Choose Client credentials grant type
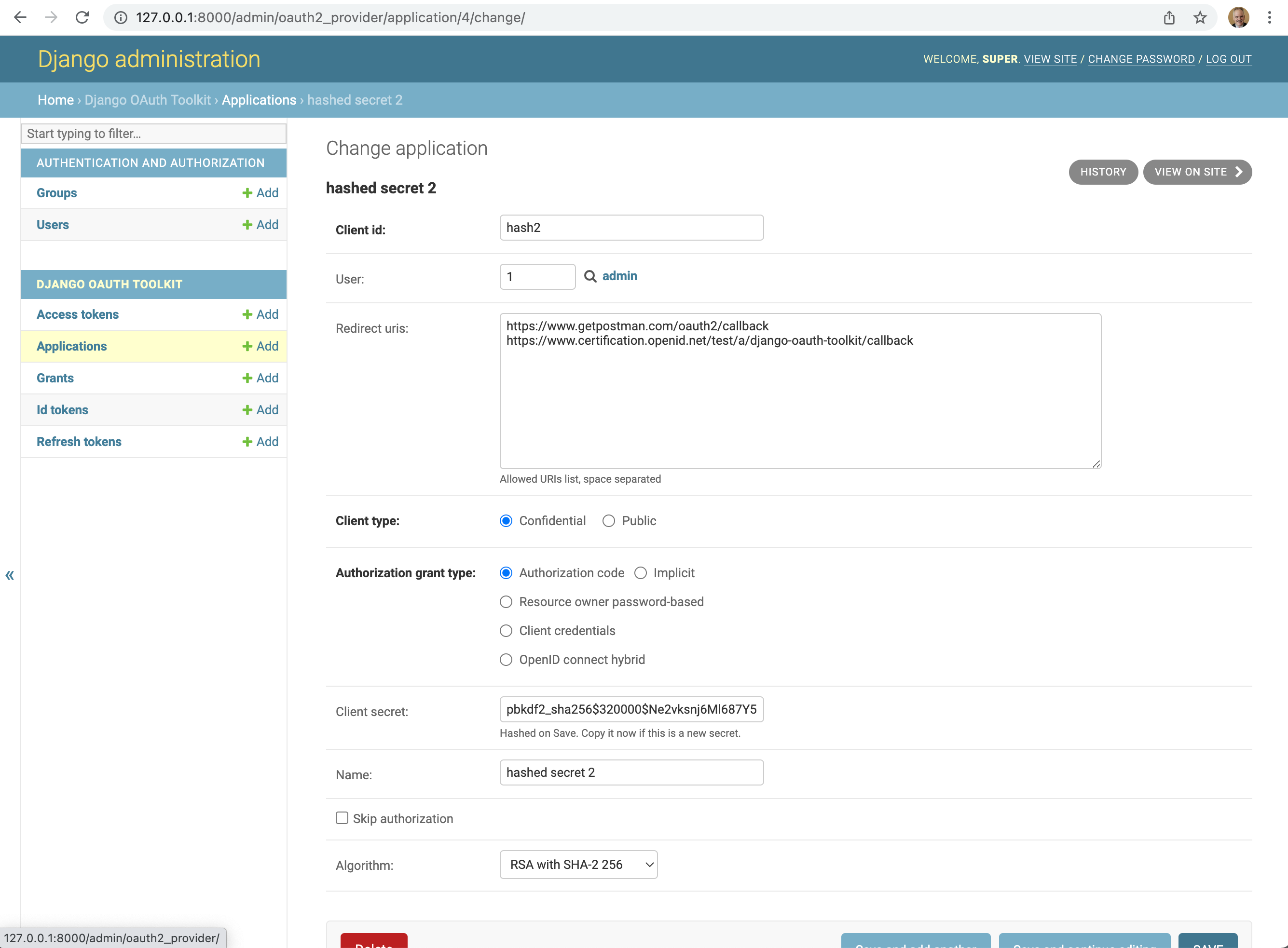The width and height of the screenshot is (1288, 948). tap(506, 631)
